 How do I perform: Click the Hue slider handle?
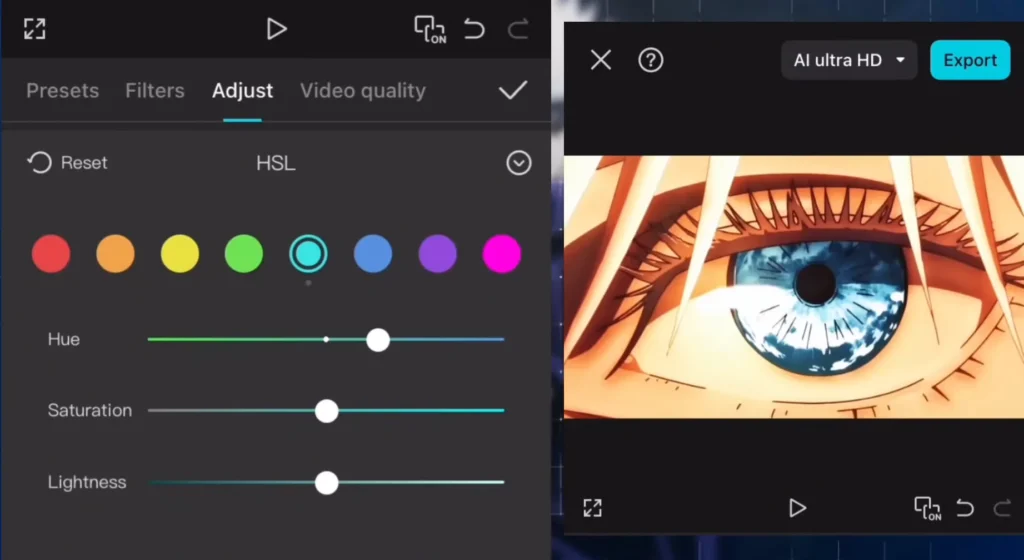coord(378,340)
